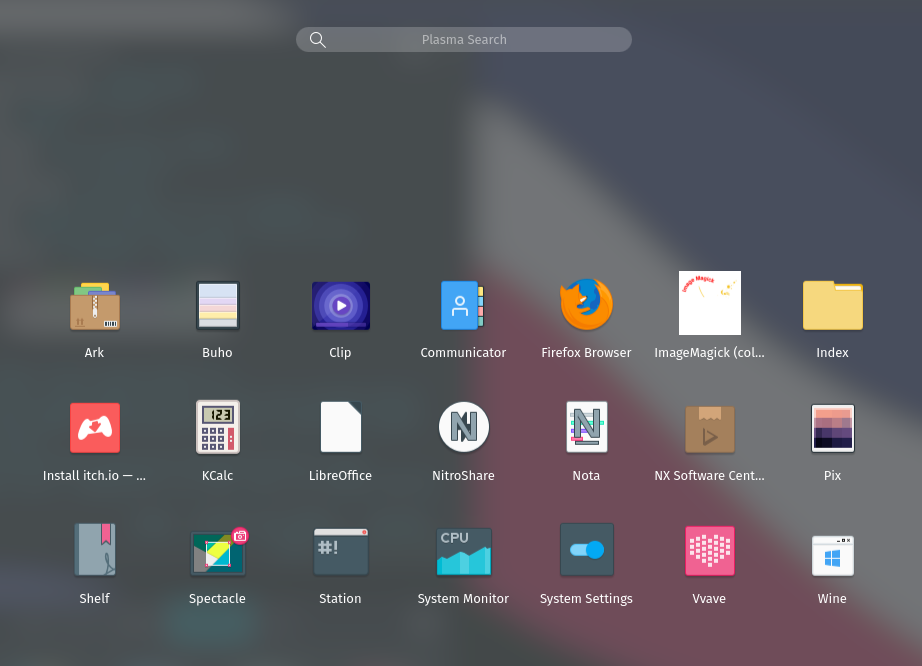Click the NitroShare round icon
This screenshot has width=922, height=666.
[x=463, y=427]
